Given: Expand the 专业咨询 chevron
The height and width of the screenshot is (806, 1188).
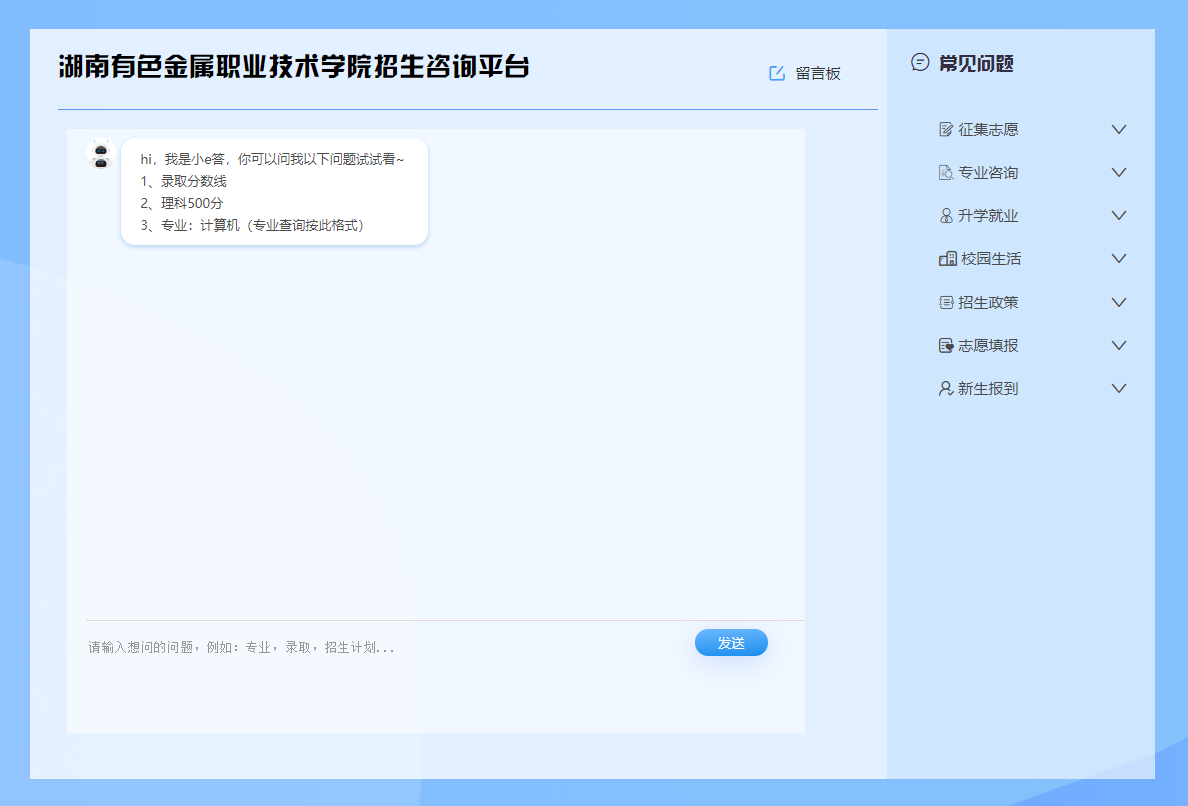Looking at the screenshot, I should coord(1118,173).
